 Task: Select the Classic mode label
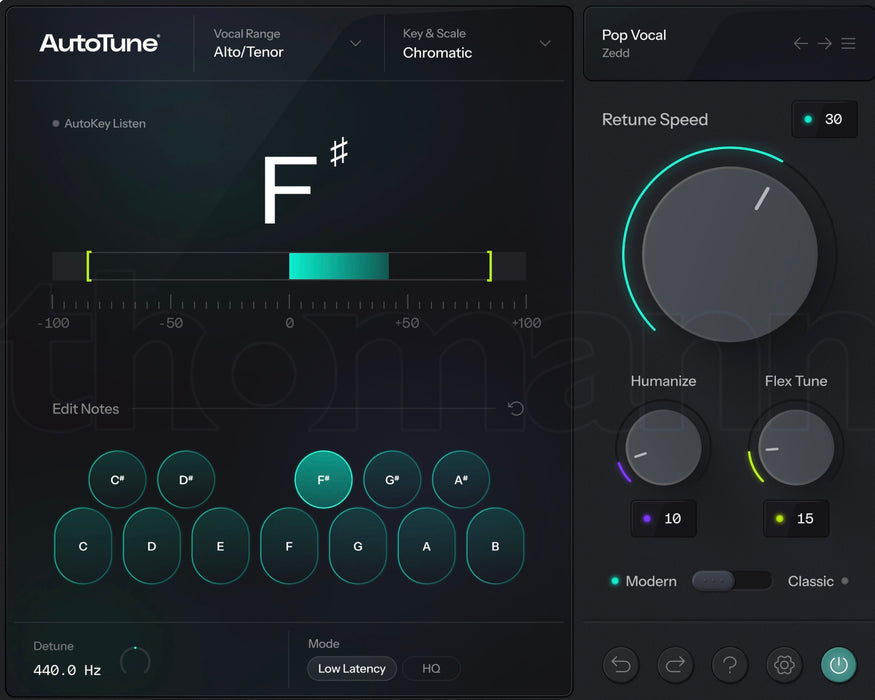(810, 581)
